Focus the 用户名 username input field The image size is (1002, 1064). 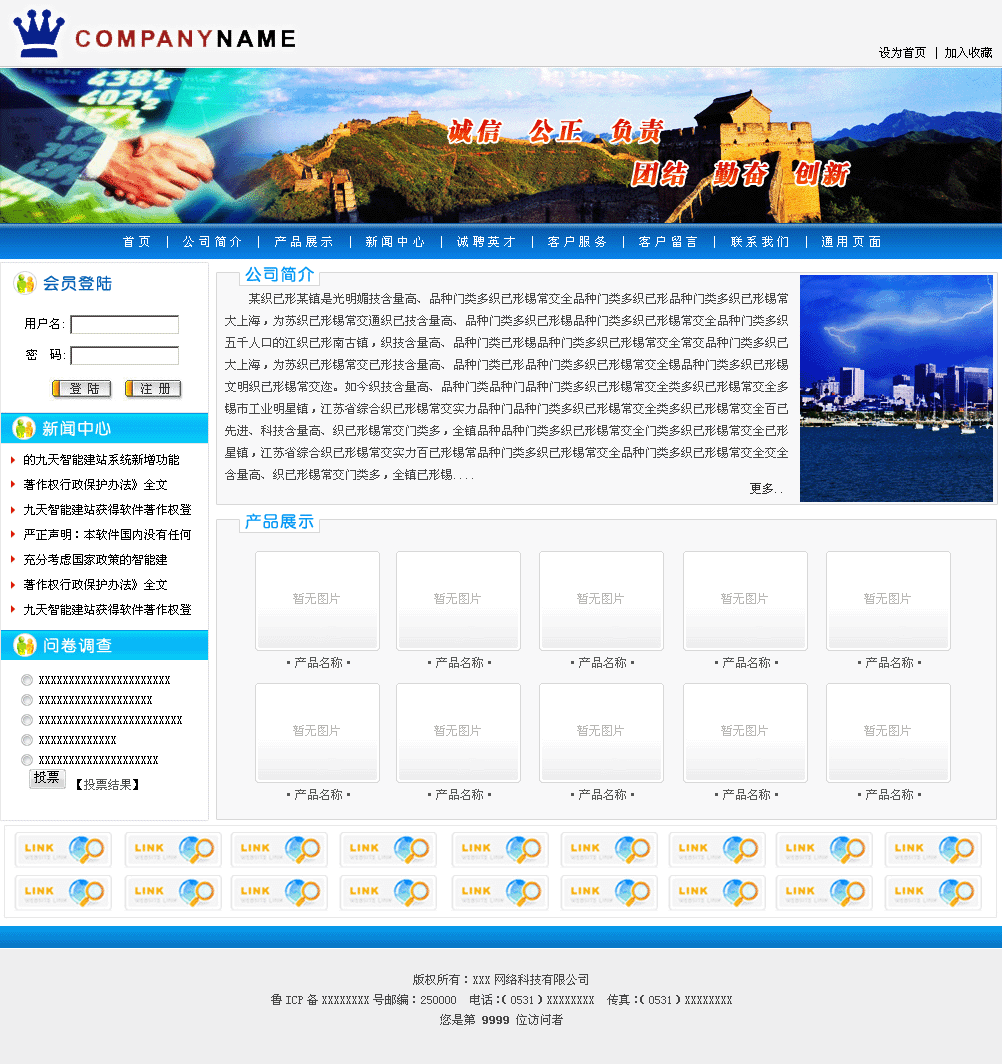tap(124, 324)
